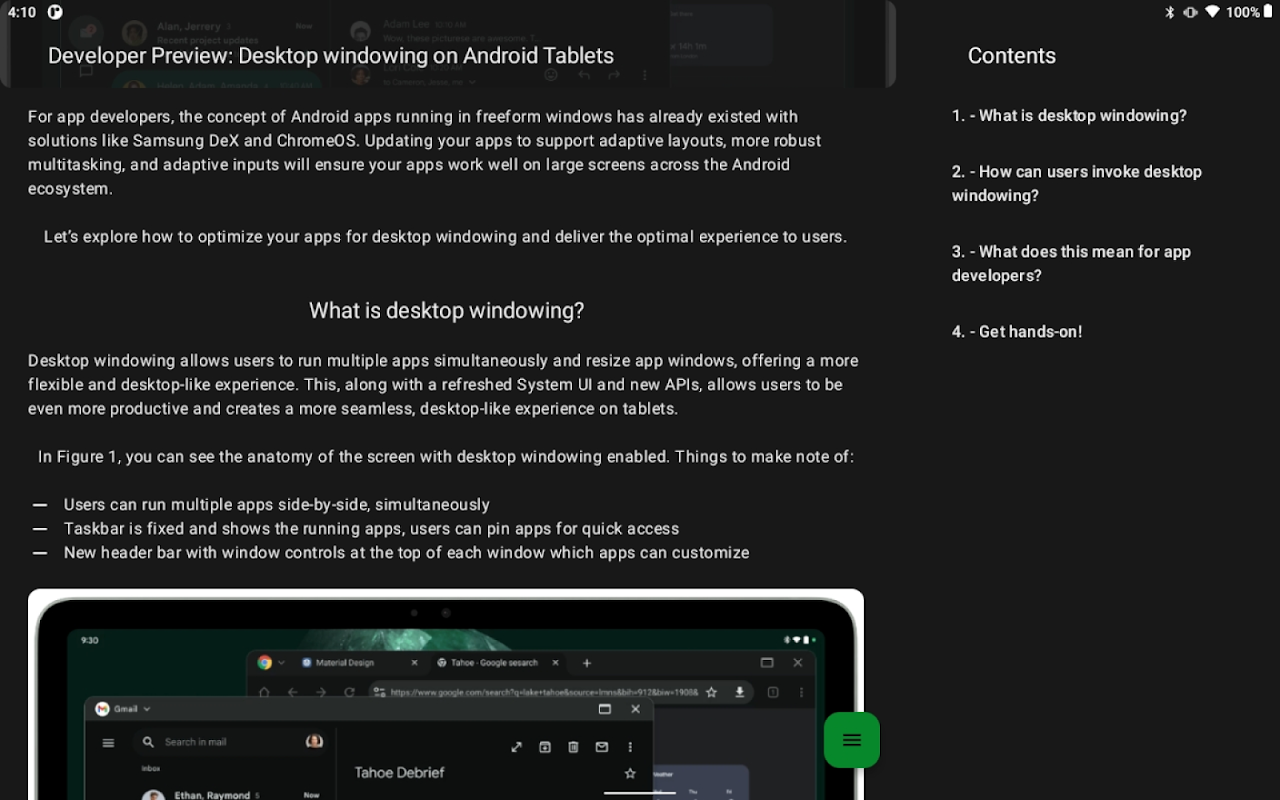Screen dimensions: 1280x800
Task: Open "How can users invoke desktop windowing?" section
Action: click(x=1077, y=184)
